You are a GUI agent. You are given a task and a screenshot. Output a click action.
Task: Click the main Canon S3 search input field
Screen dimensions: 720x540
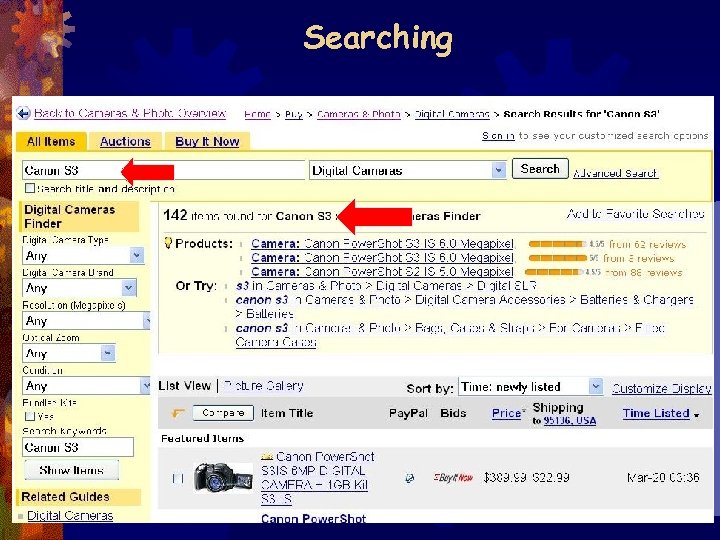pyautogui.click(x=163, y=170)
